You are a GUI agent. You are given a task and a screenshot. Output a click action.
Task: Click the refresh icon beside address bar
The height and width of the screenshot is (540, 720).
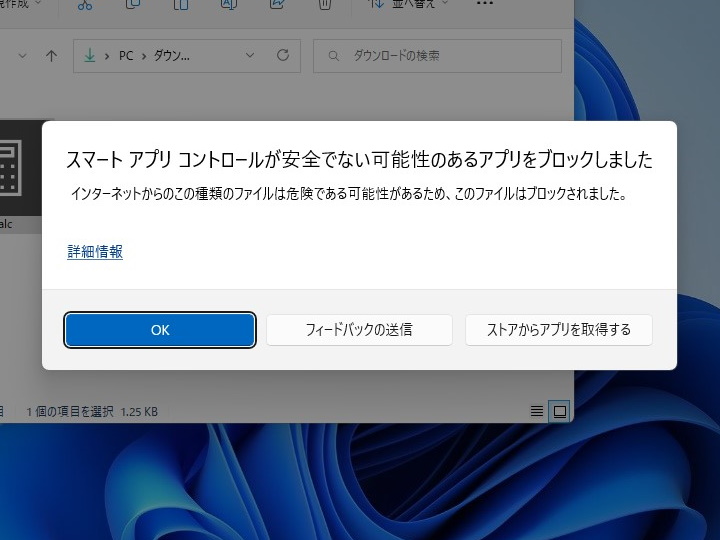point(283,56)
